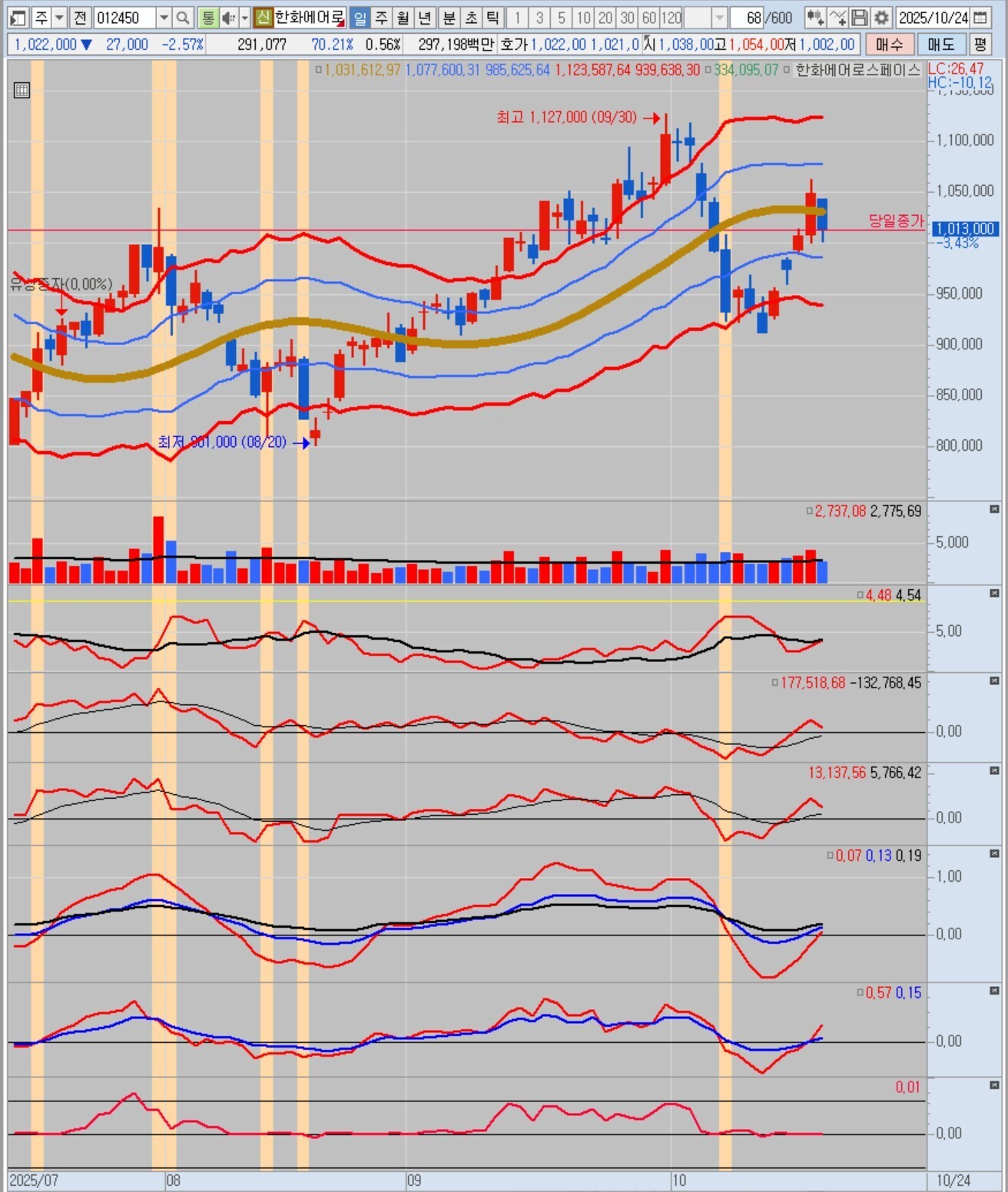
Task: Toggle the 평 button
Action: [980, 45]
